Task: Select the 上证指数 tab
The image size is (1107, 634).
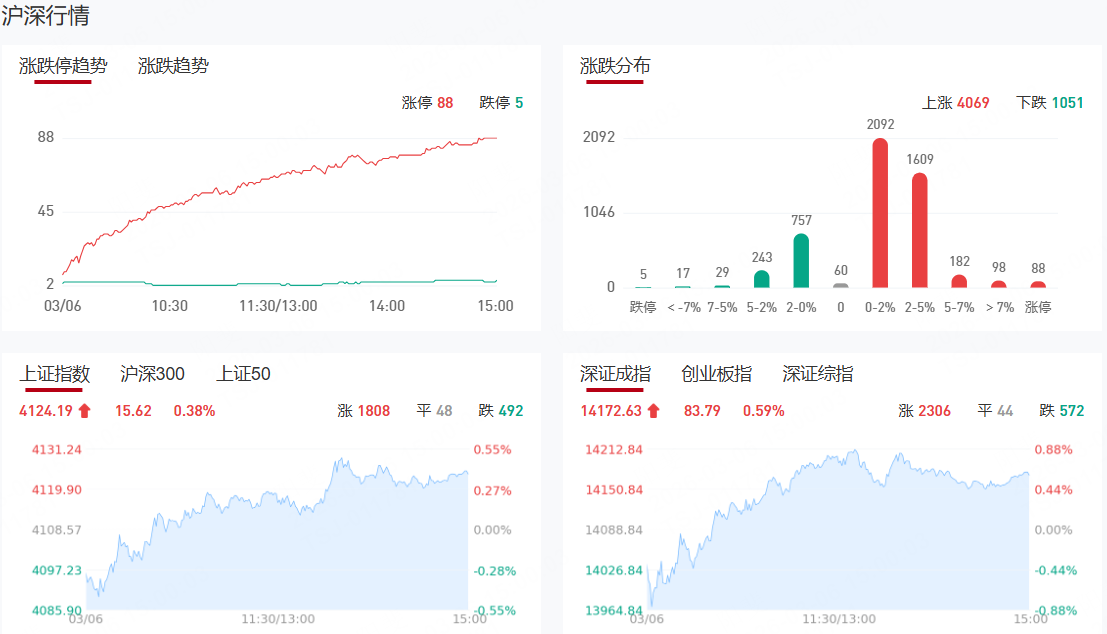Action: coord(55,374)
